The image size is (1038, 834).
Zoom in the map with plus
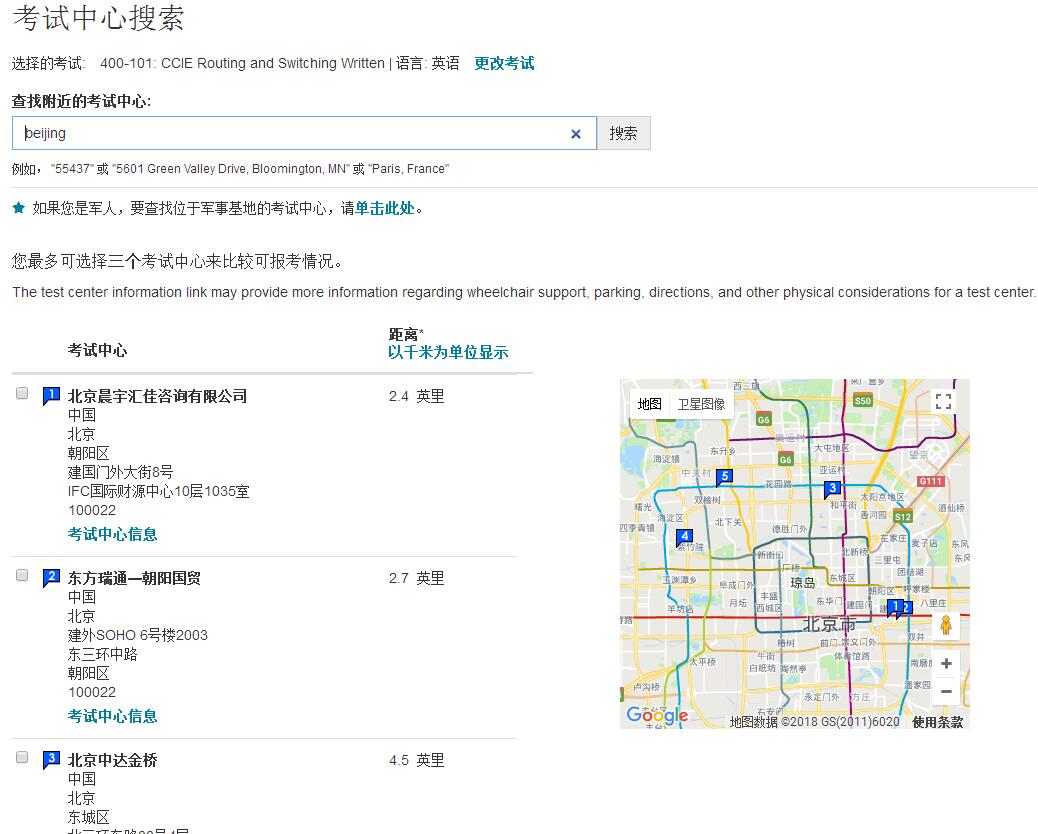[x=946, y=663]
